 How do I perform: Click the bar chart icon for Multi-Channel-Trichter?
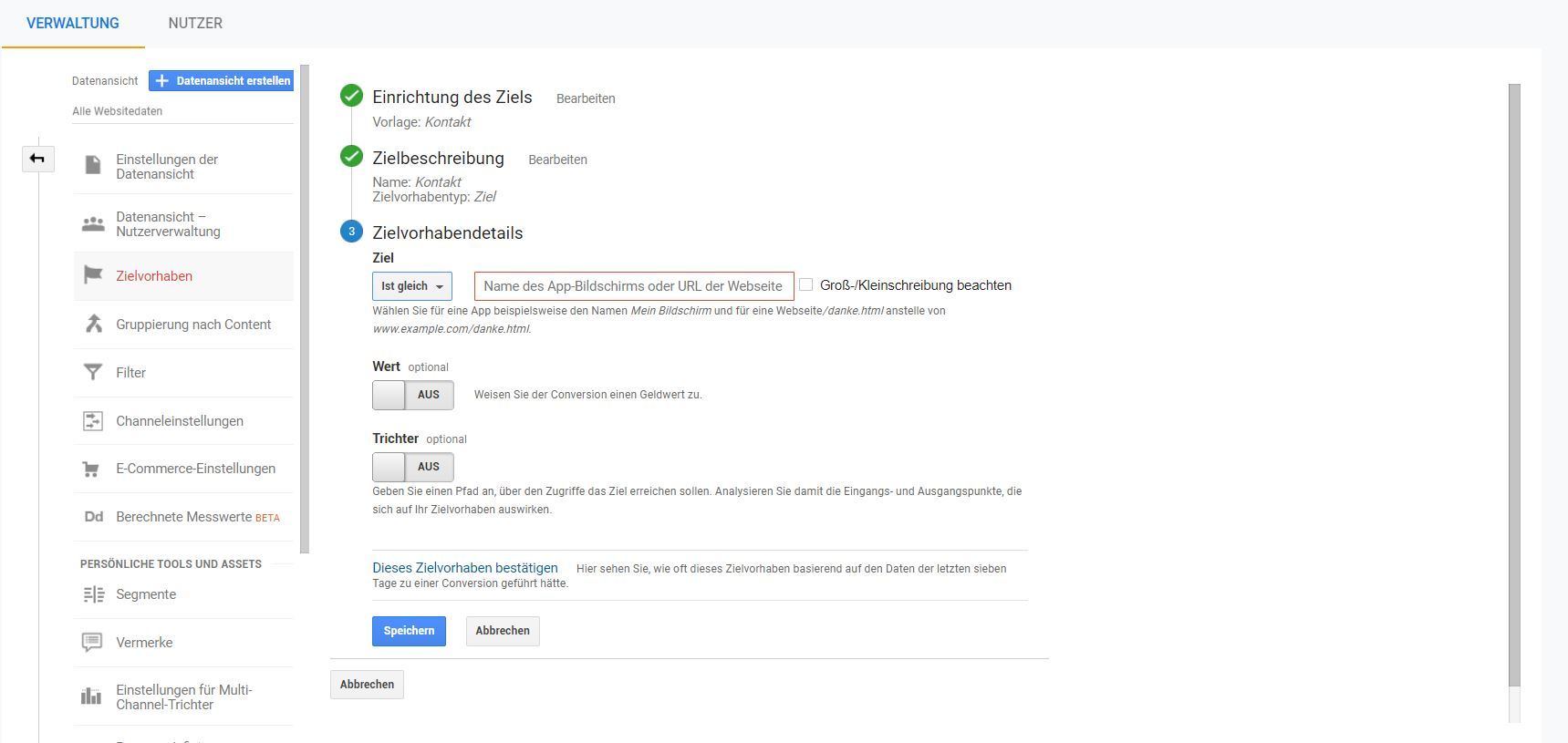(x=91, y=697)
